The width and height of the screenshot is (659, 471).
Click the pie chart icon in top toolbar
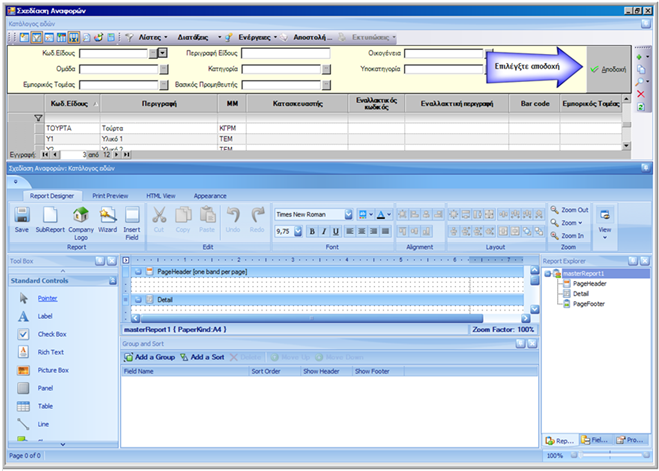click(98, 37)
